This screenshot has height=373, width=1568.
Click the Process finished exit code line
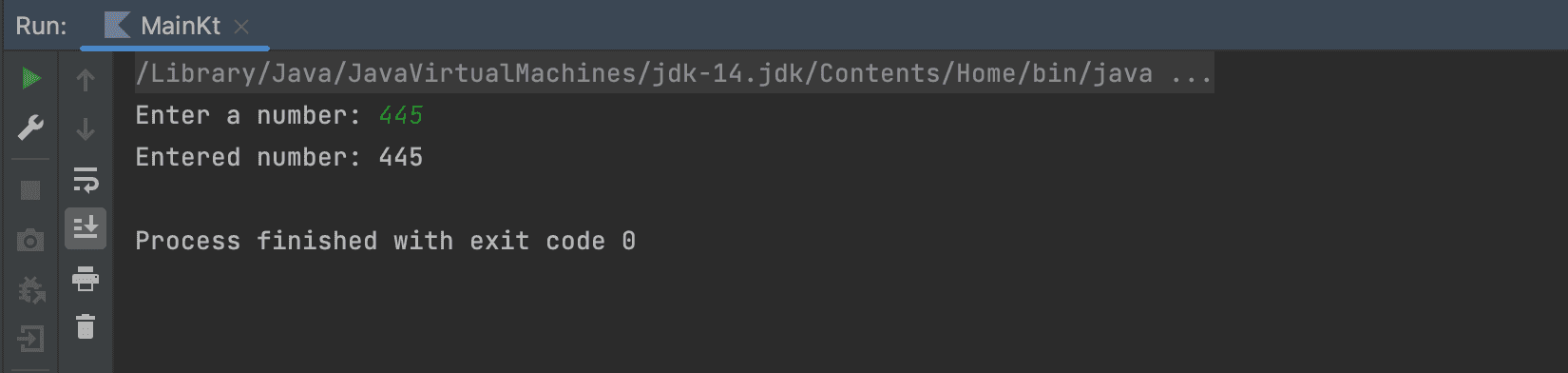pos(386,241)
